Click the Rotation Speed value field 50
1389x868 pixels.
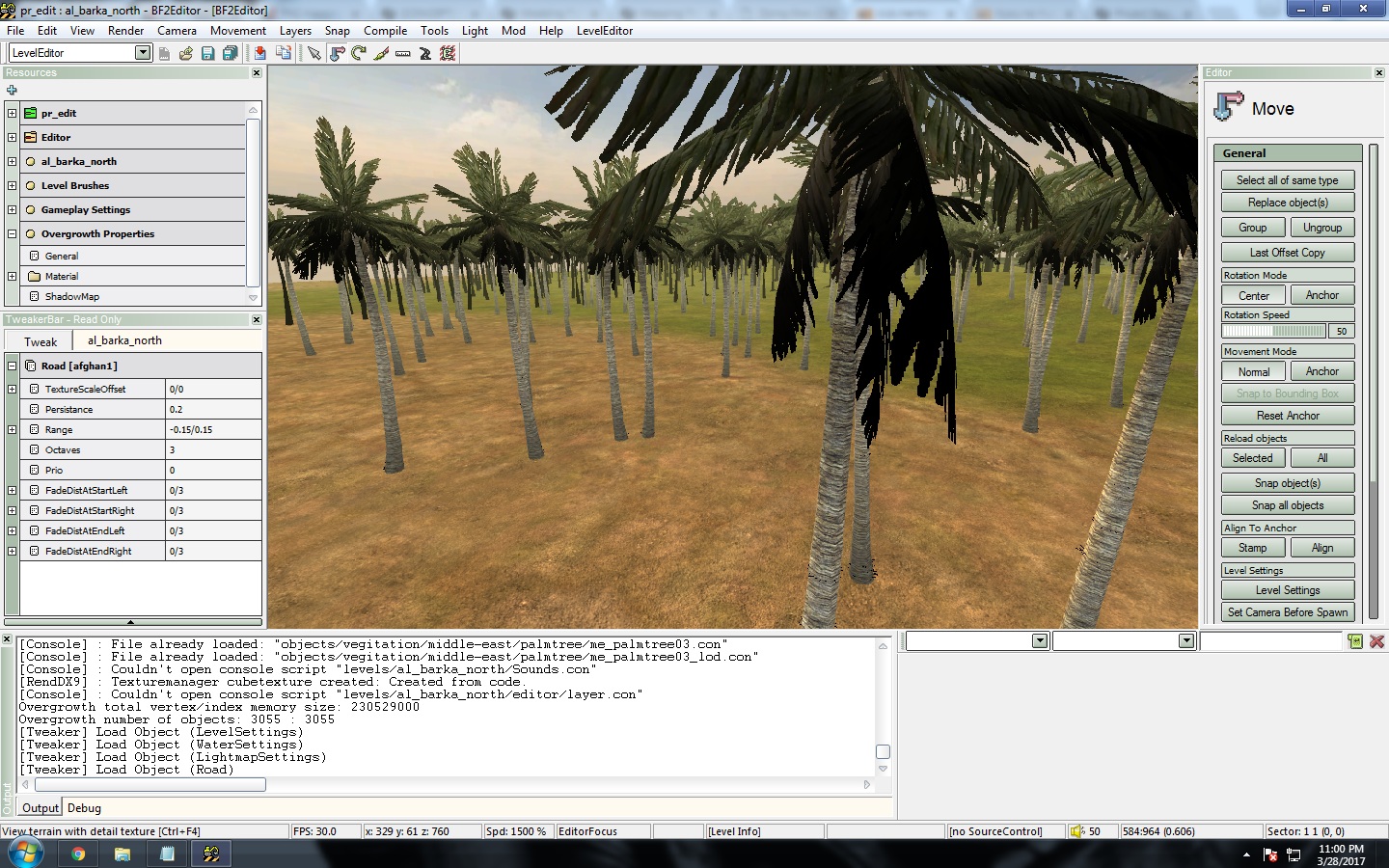point(1341,331)
